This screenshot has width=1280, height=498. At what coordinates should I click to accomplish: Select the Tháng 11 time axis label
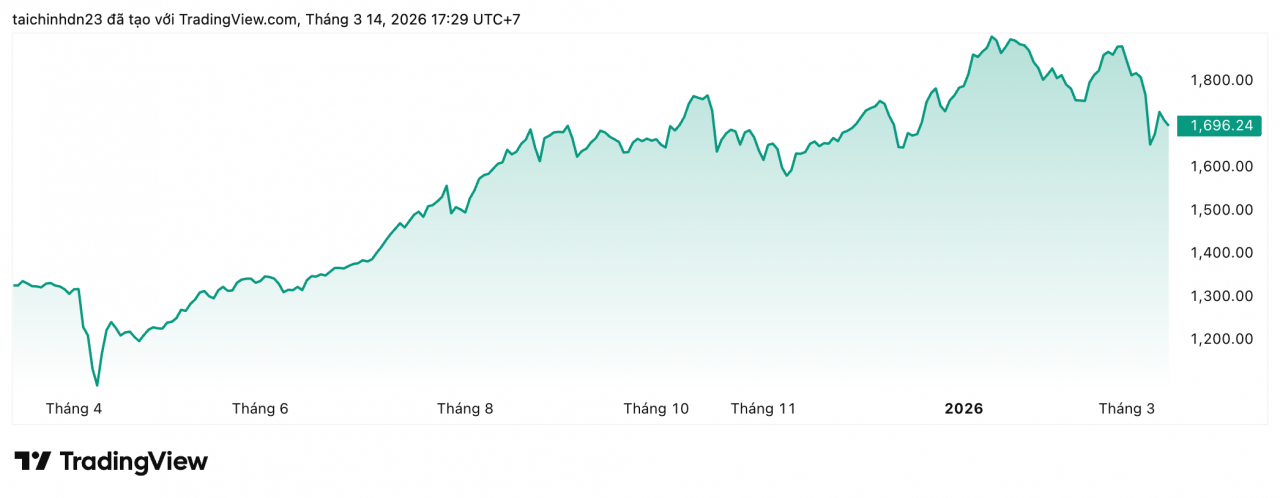click(763, 409)
